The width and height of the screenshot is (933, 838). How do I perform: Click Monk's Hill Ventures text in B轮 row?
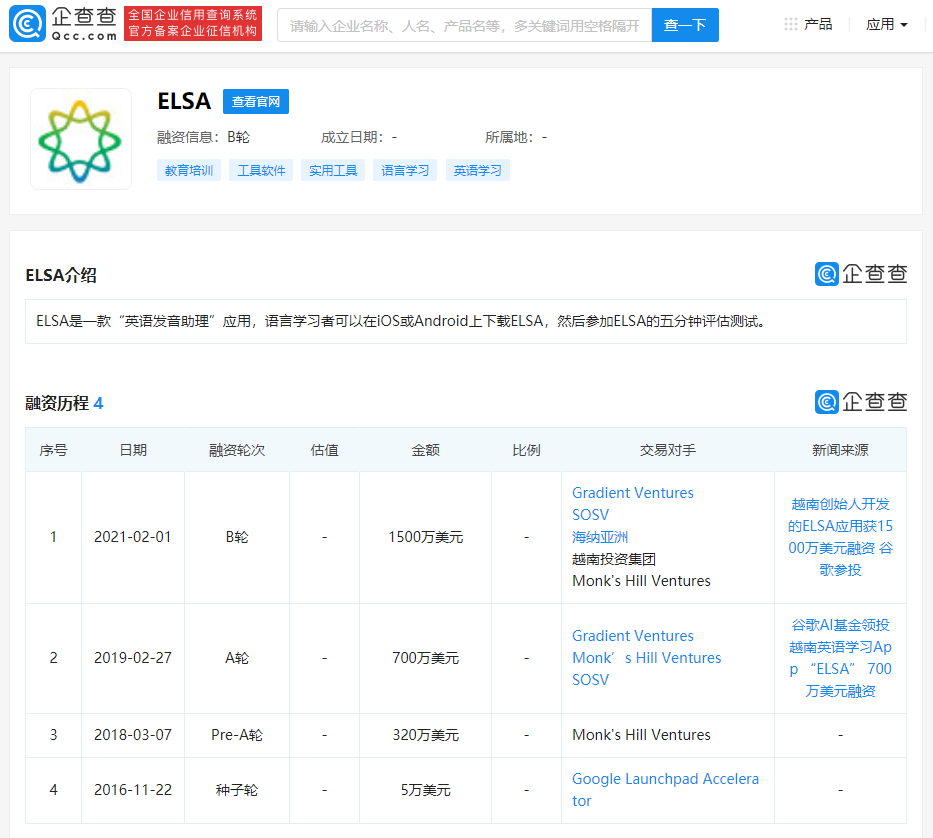[x=641, y=581]
